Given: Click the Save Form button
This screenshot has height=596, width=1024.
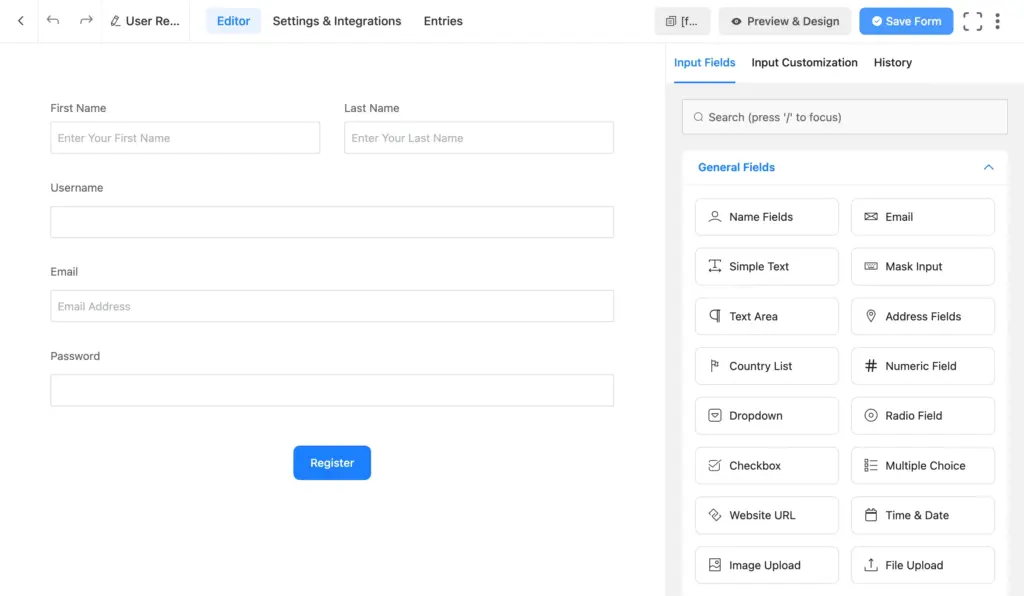Looking at the screenshot, I should point(906,20).
